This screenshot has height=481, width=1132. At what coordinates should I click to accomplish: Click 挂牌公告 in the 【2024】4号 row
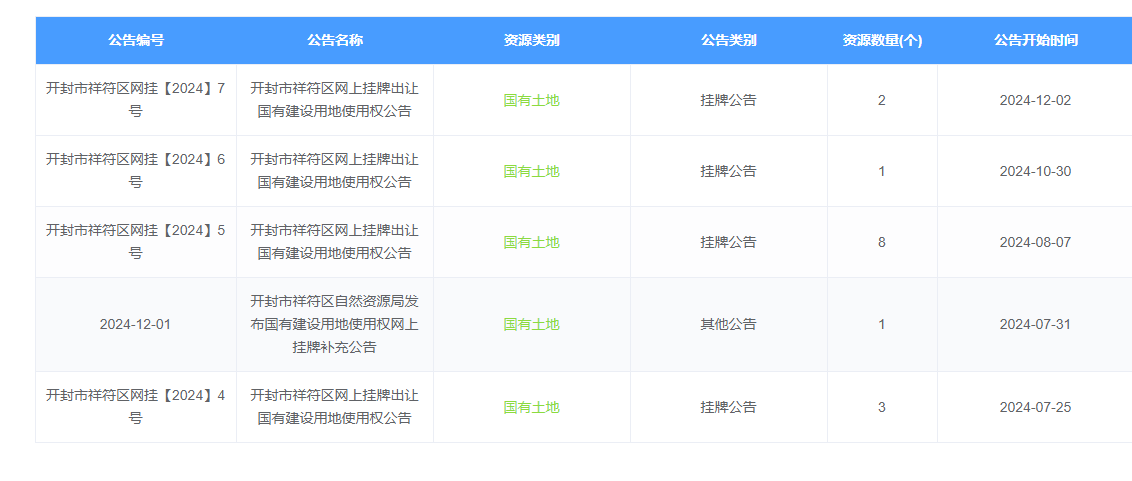pos(728,407)
